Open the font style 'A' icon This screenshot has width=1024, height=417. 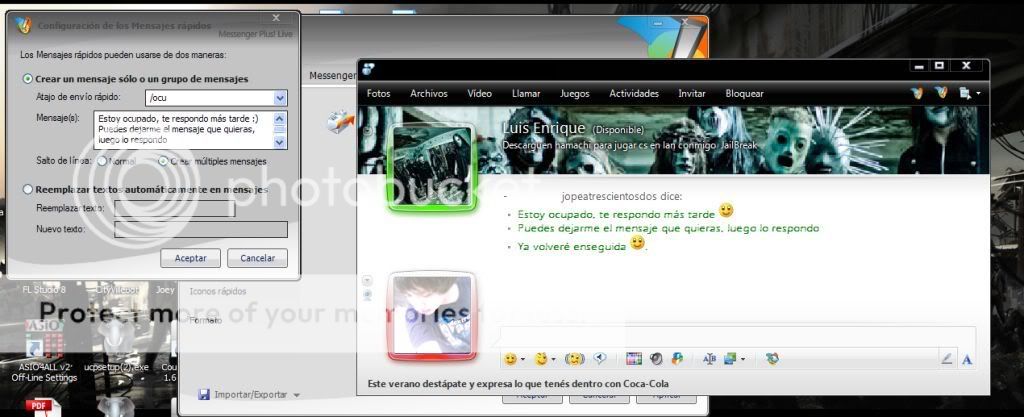click(967, 359)
